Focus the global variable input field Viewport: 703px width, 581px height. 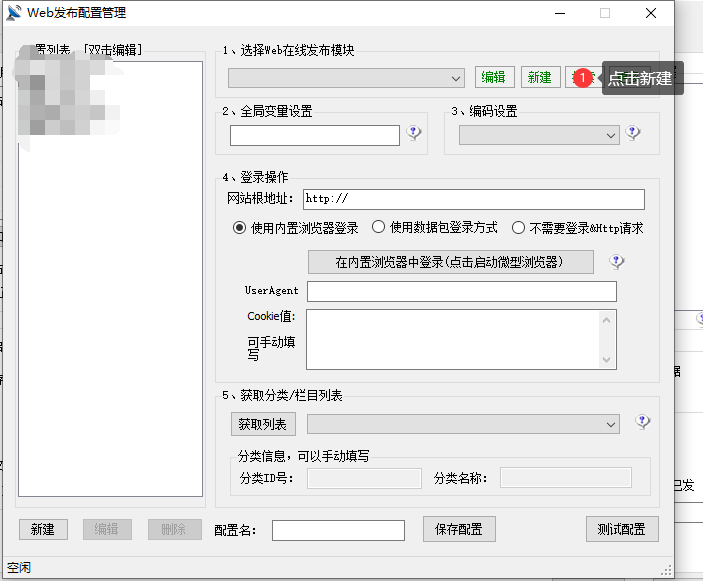(x=315, y=135)
